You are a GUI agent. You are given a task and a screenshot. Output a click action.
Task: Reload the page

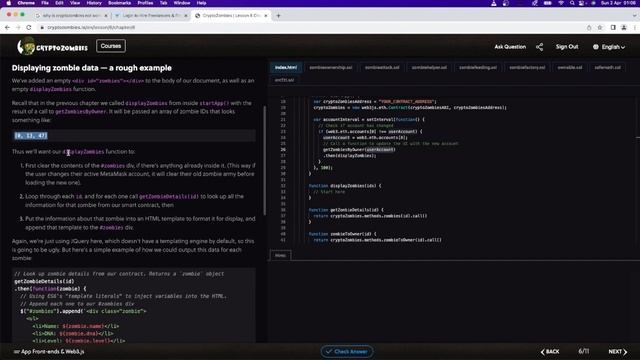pyautogui.click(x=29, y=27)
